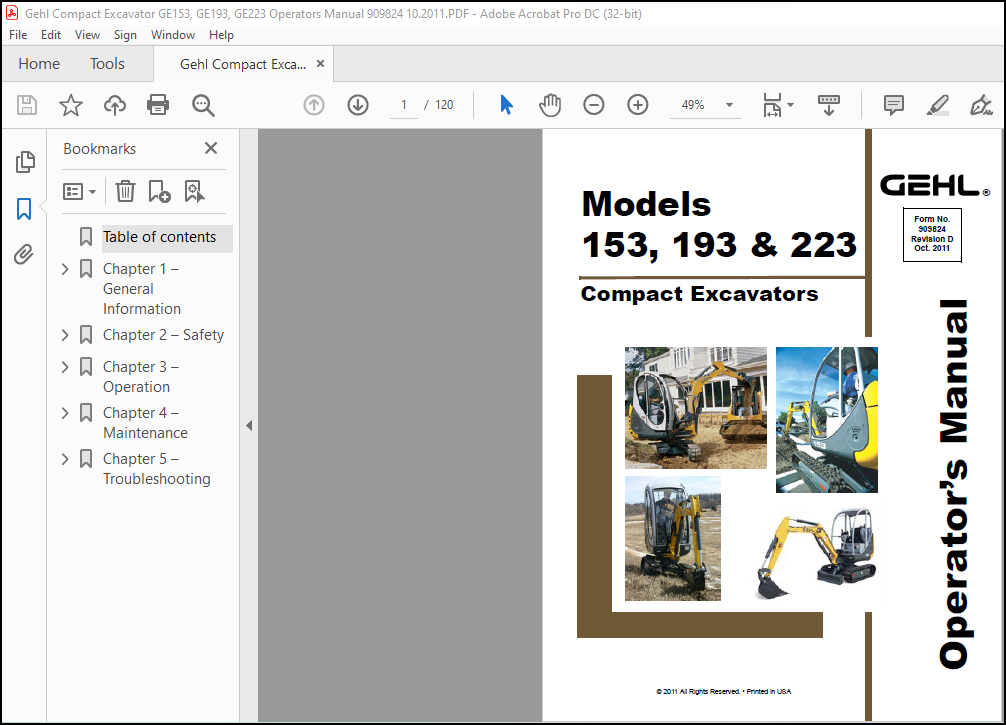Activate the Hand pan tool
The image size is (1006, 725).
[x=550, y=105]
